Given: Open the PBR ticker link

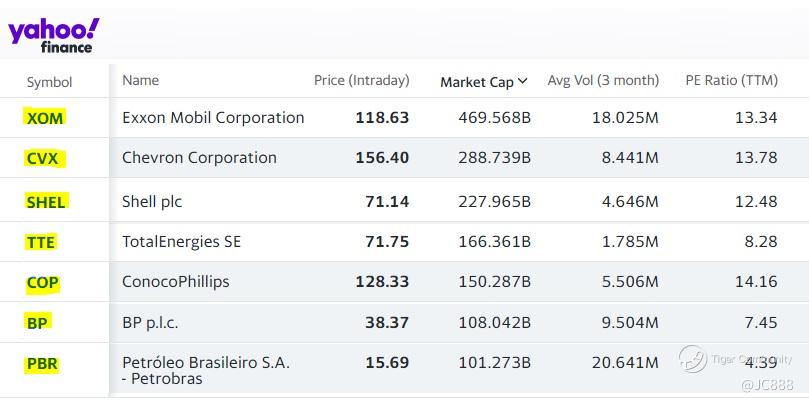Looking at the screenshot, I should pos(42,364).
